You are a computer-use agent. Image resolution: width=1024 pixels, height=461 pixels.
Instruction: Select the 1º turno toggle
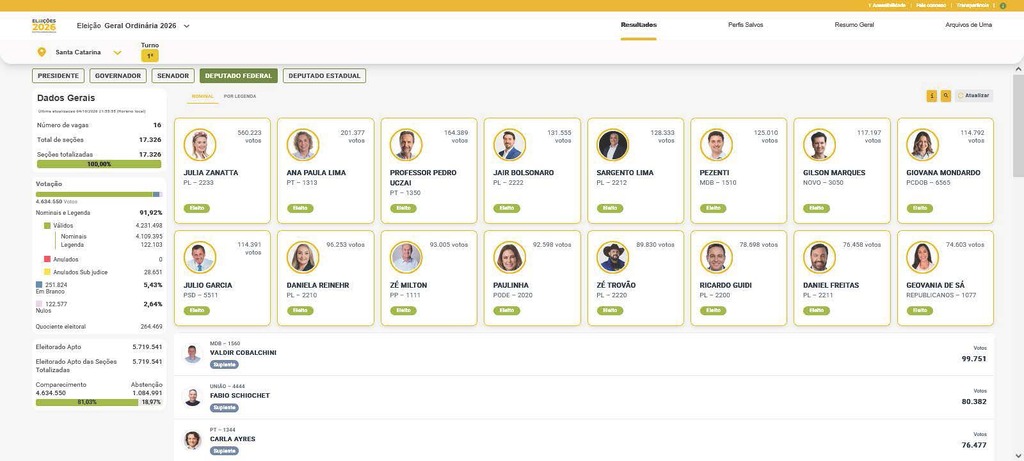click(x=150, y=56)
